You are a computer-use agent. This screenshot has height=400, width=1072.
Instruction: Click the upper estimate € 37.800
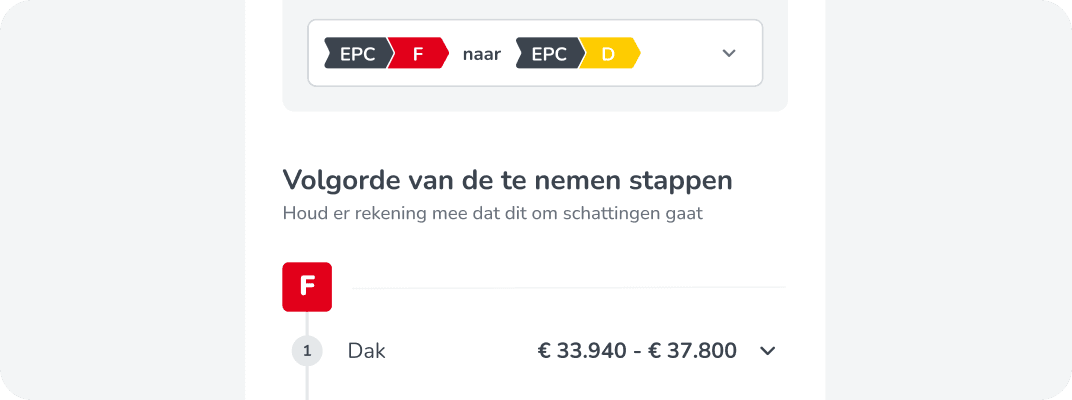pos(694,351)
